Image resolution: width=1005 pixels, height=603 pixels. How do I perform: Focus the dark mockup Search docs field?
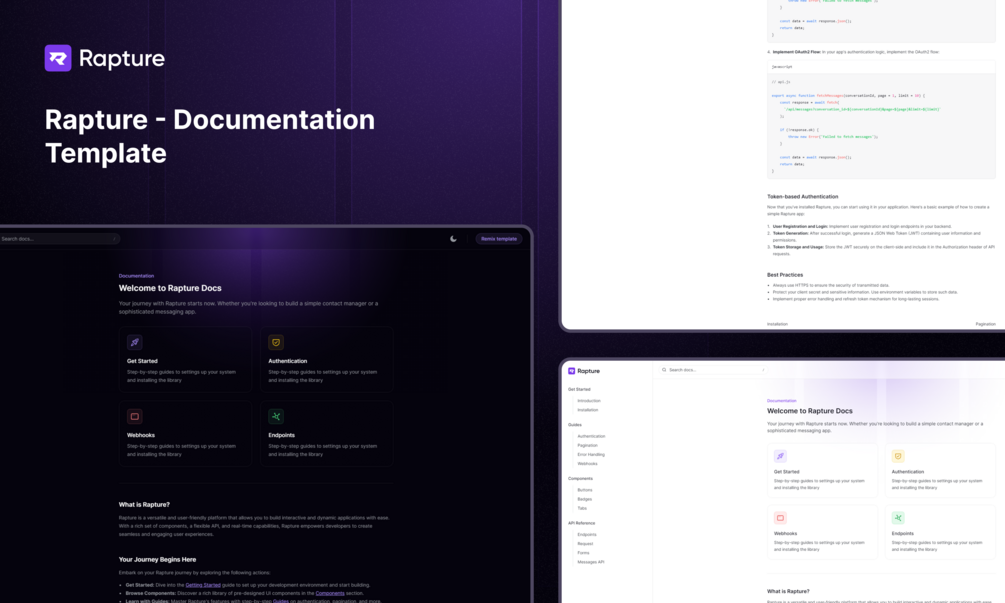tap(60, 239)
